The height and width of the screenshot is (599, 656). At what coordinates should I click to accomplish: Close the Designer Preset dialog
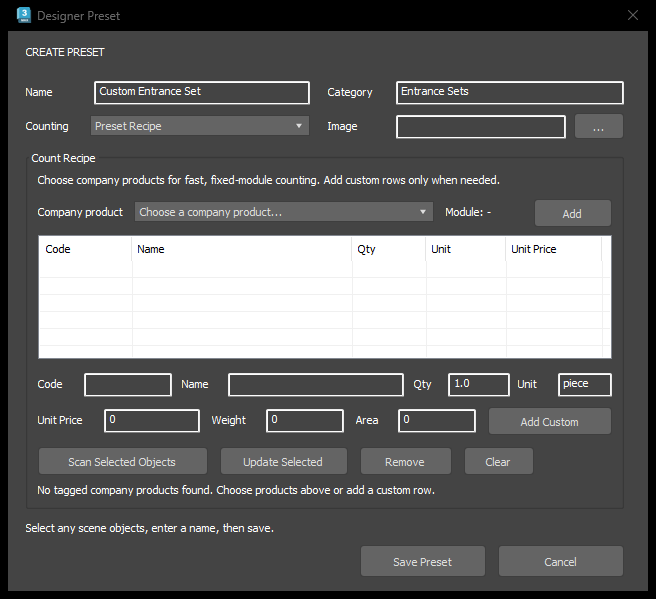click(633, 15)
